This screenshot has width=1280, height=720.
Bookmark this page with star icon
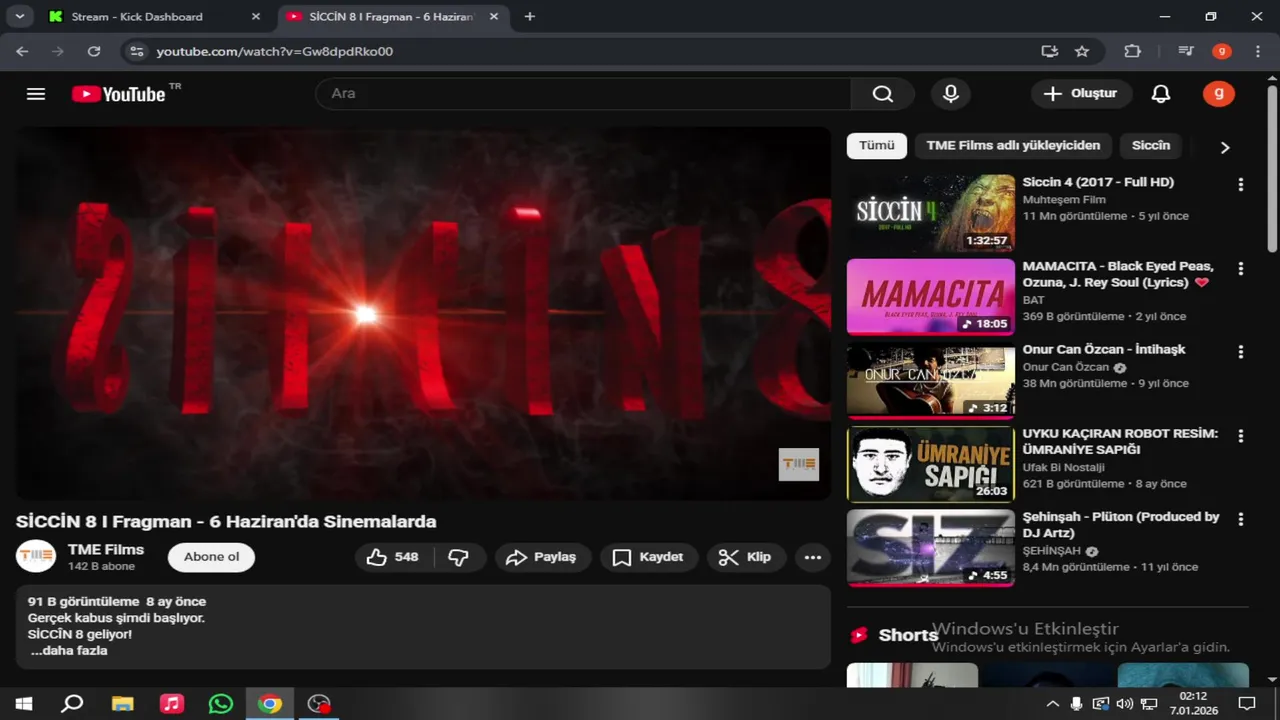tap(1082, 51)
